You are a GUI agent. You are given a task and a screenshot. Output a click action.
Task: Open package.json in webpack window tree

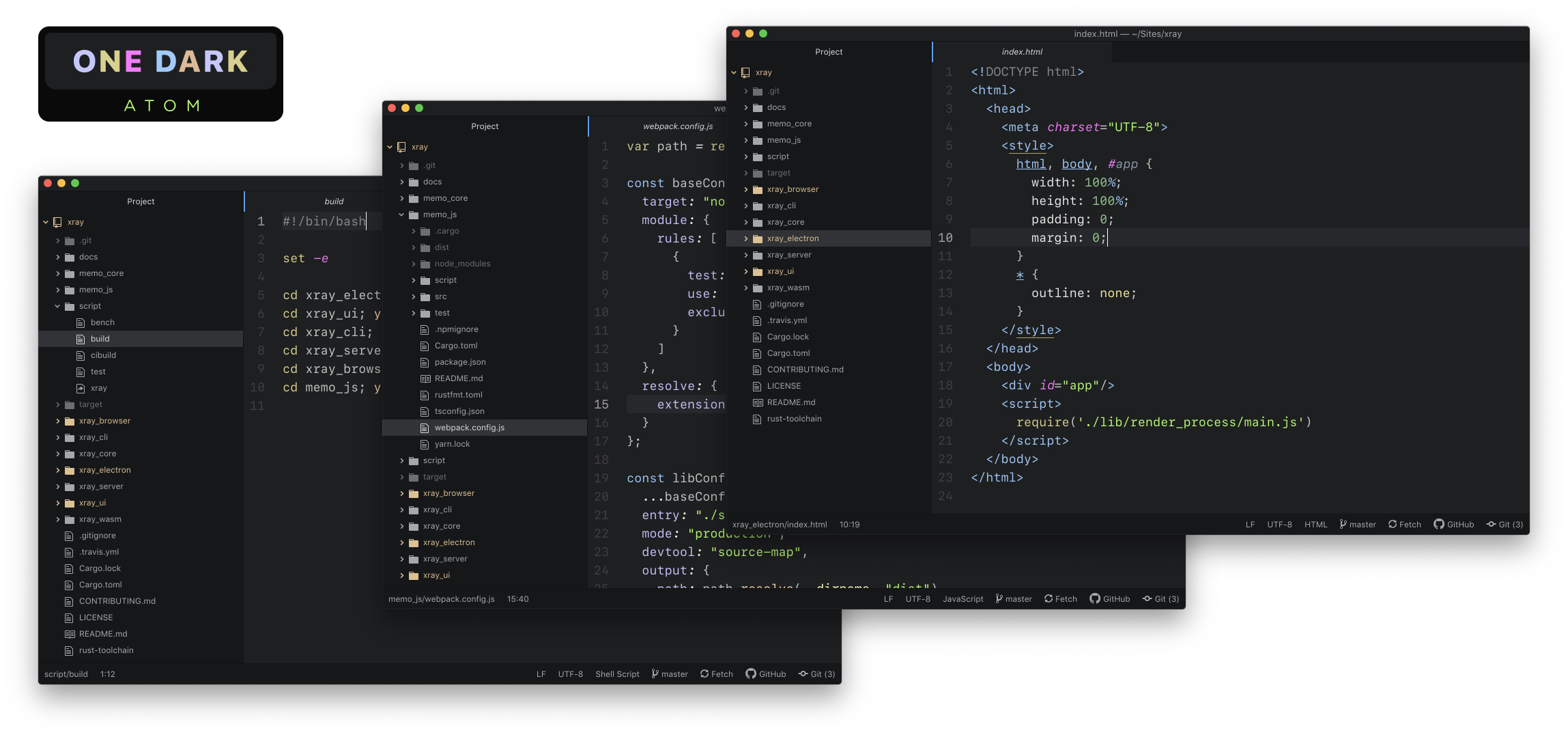click(460, 362)
